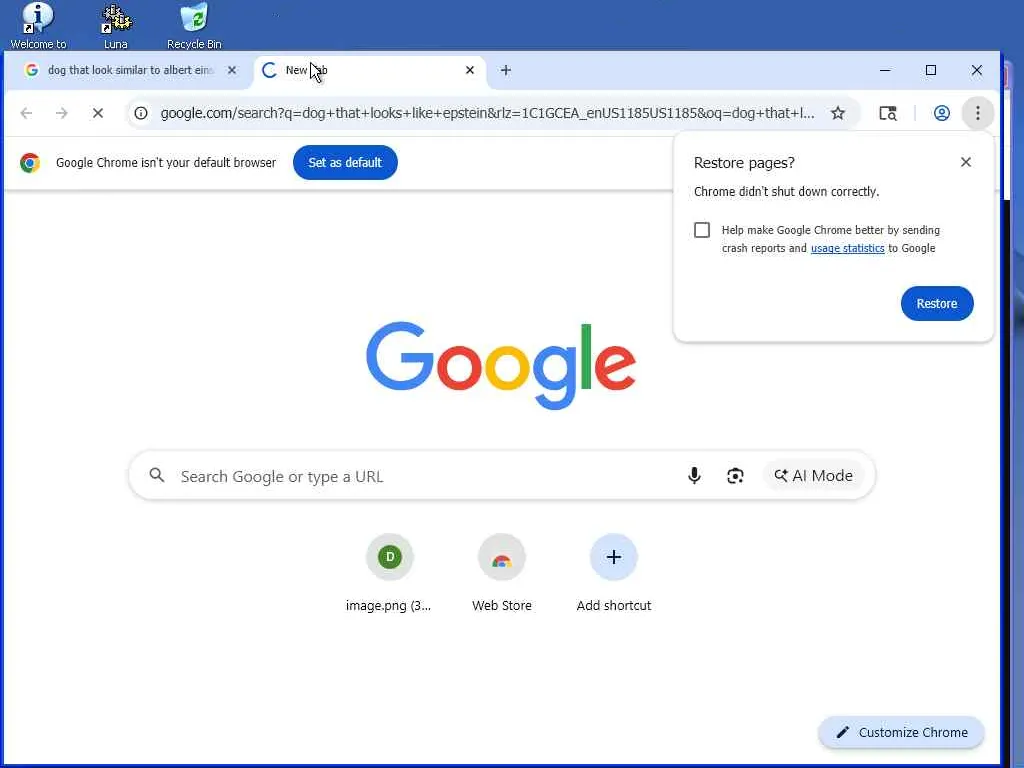The width and height of the screenshot is (1024, 768).
Task: Click the Chrome logo in default browser bar
Action: coord(29,163)
